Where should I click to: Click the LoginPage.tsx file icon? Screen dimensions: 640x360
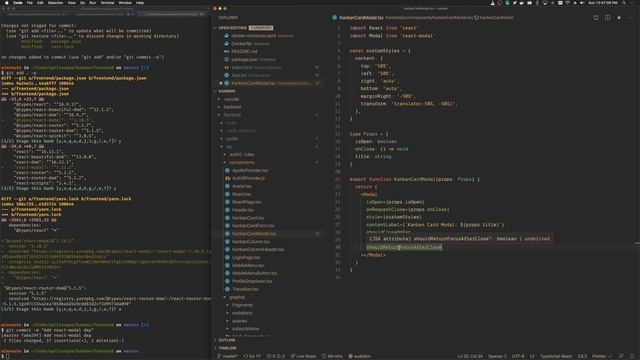coord(227,258)
